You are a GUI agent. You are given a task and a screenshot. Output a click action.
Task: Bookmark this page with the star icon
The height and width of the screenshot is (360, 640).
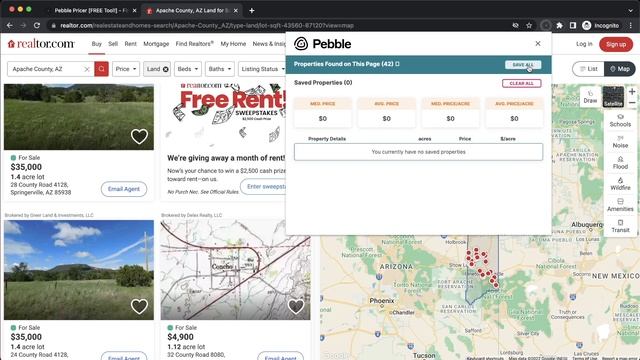[x=529, y=25]
